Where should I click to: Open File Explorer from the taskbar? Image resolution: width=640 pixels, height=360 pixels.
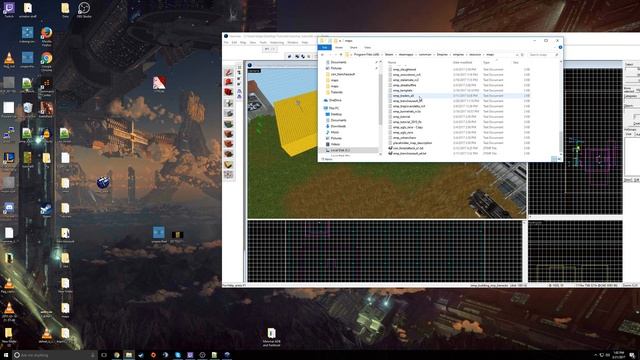[129, 355]
